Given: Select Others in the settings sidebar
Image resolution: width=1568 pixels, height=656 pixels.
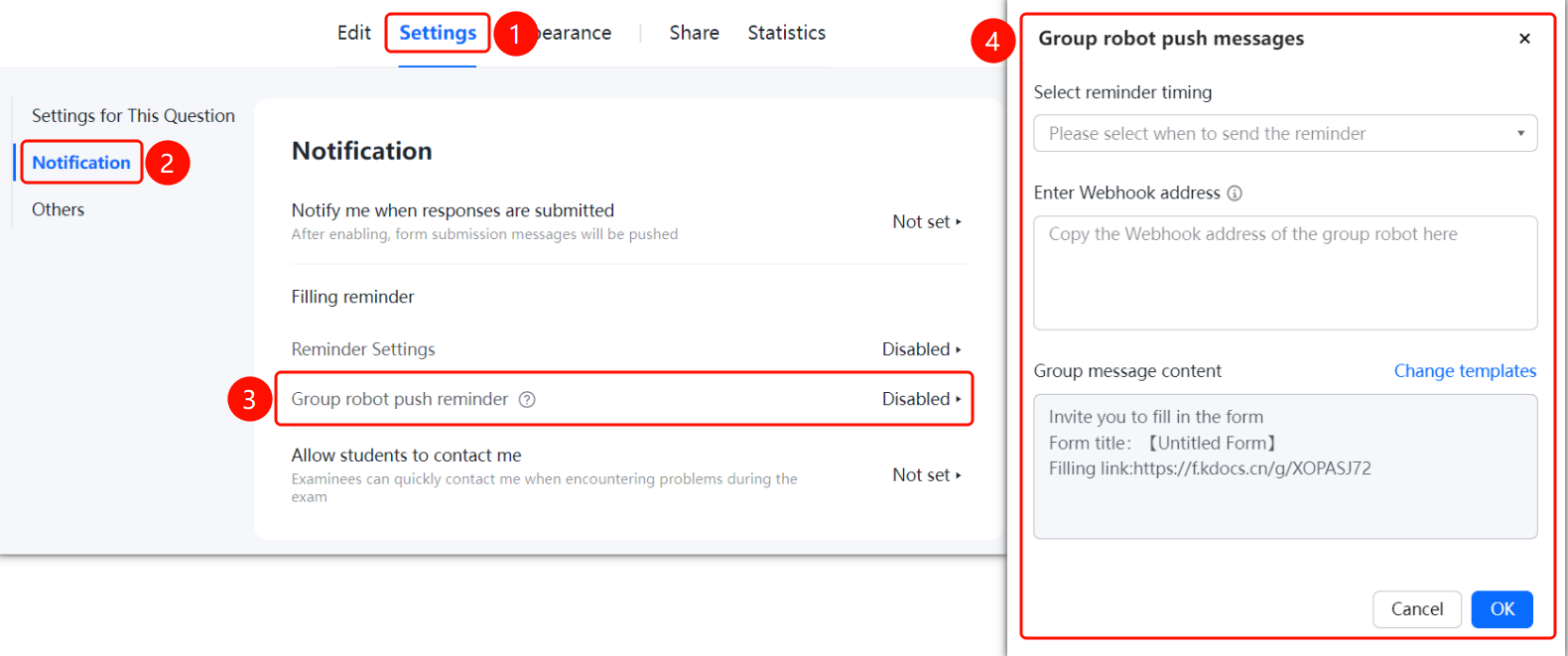Looking at the screenshot, I should tap(58, 209).
